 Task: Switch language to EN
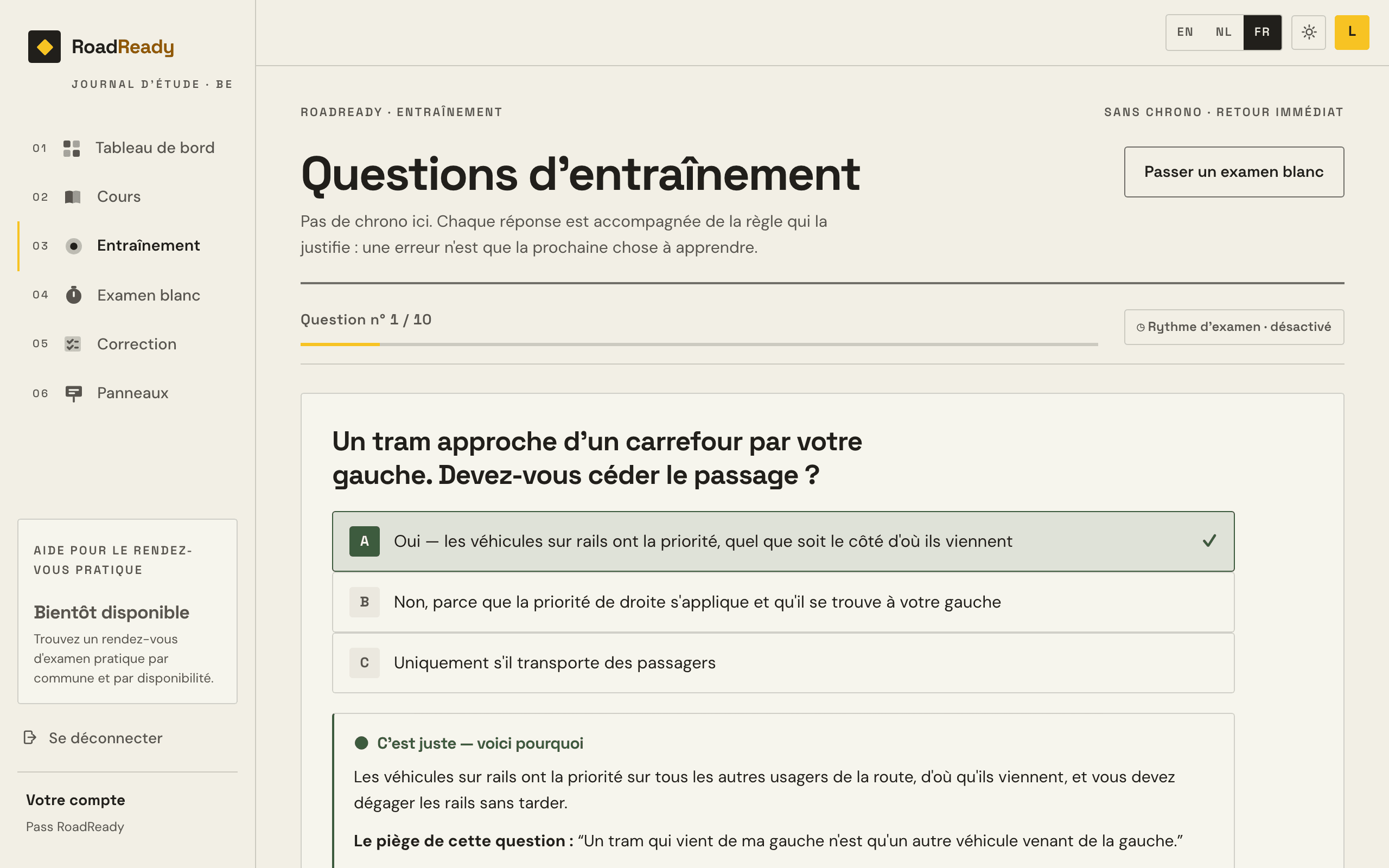pyautogui.click(x=1185, y=32)
